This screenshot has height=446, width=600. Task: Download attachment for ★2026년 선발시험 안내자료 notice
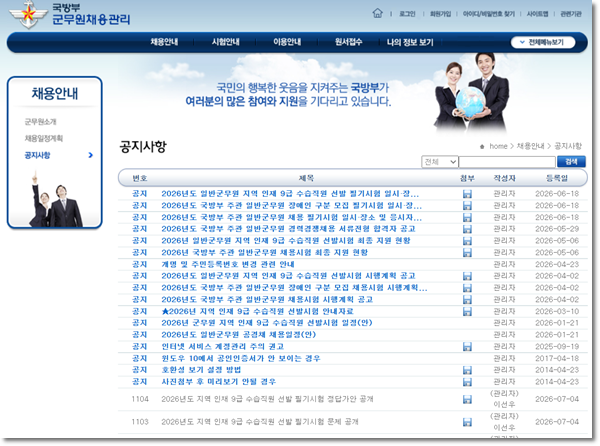click(467, 312)
